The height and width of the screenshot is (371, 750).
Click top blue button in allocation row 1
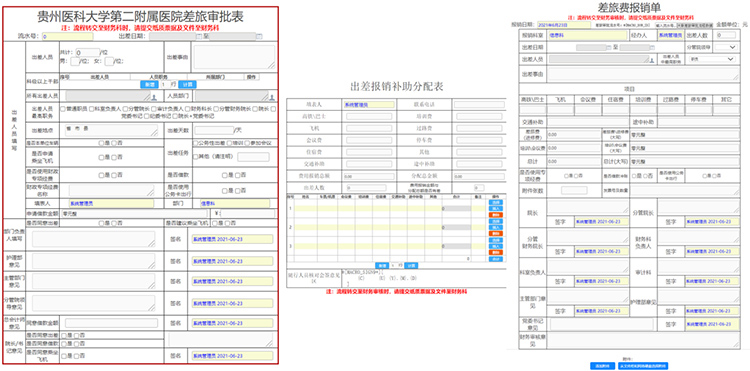click(x=496, y=202)
